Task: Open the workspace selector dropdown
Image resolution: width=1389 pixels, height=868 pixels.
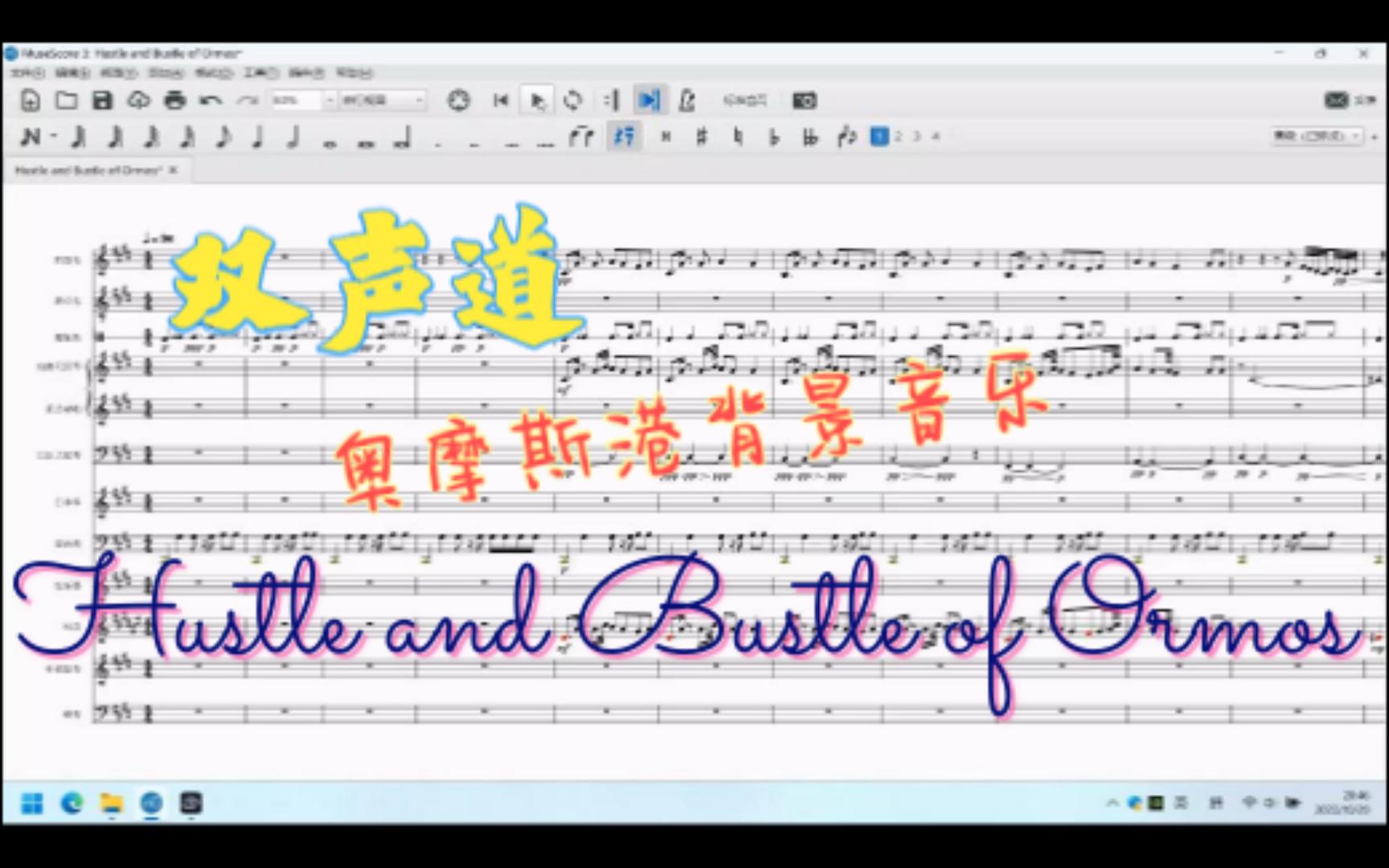Action: (x=1316, y=136)
